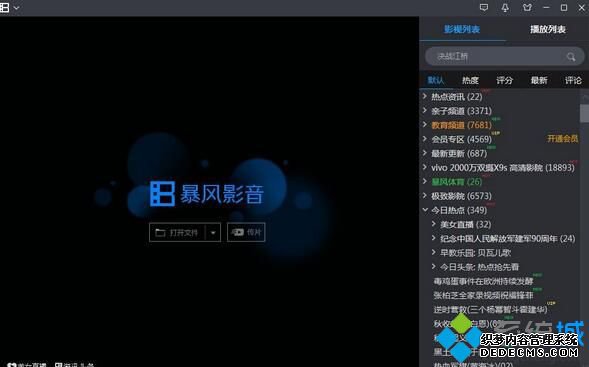Switch to the 播放列表 tab
Viewport: 589px width, 367px height.
pyautogui.click(x=548, y=29)
